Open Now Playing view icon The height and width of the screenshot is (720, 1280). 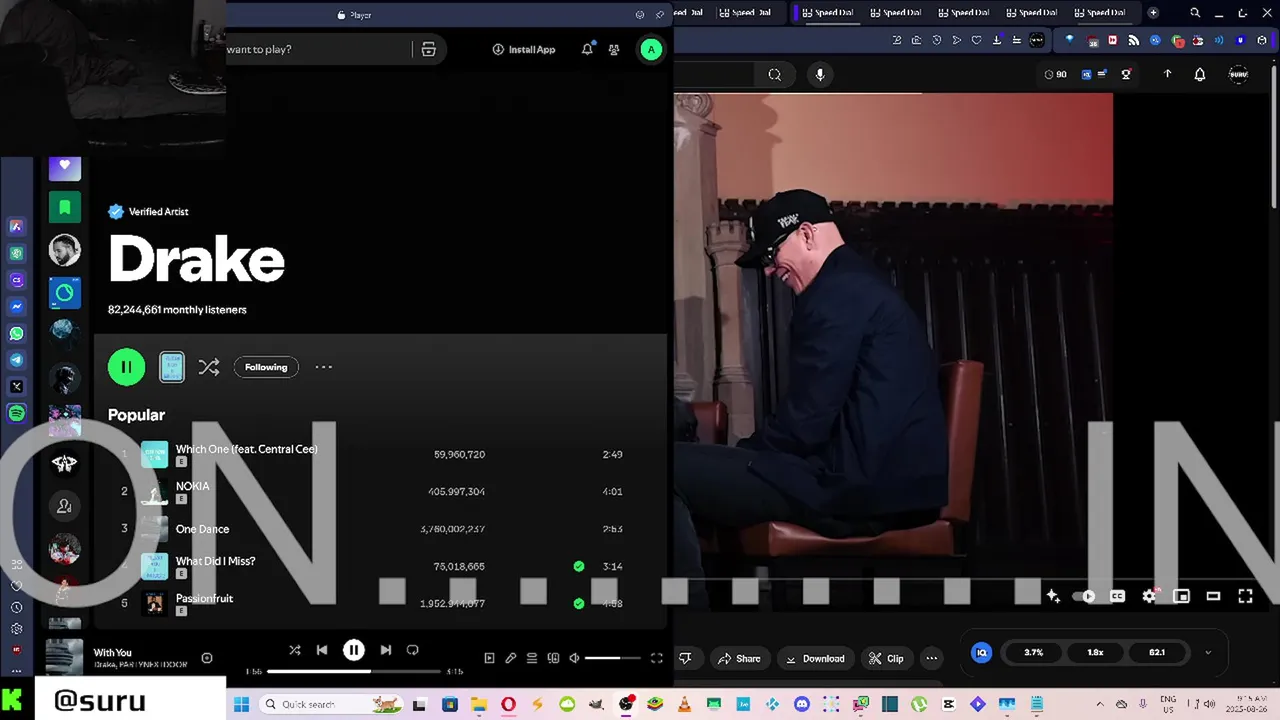(489, 658)
